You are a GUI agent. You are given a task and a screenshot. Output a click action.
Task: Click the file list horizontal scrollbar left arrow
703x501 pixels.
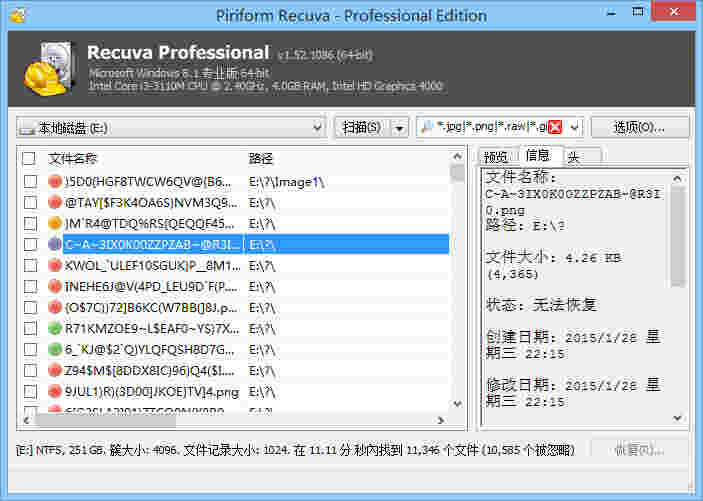[x=26, y=420]
